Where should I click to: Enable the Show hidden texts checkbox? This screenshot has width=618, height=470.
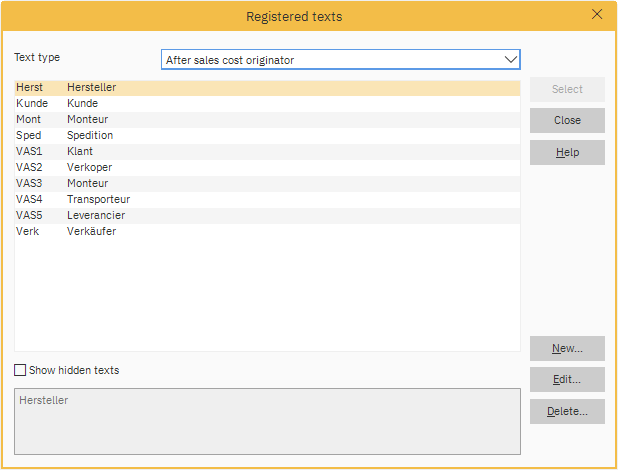coord(21,370)
